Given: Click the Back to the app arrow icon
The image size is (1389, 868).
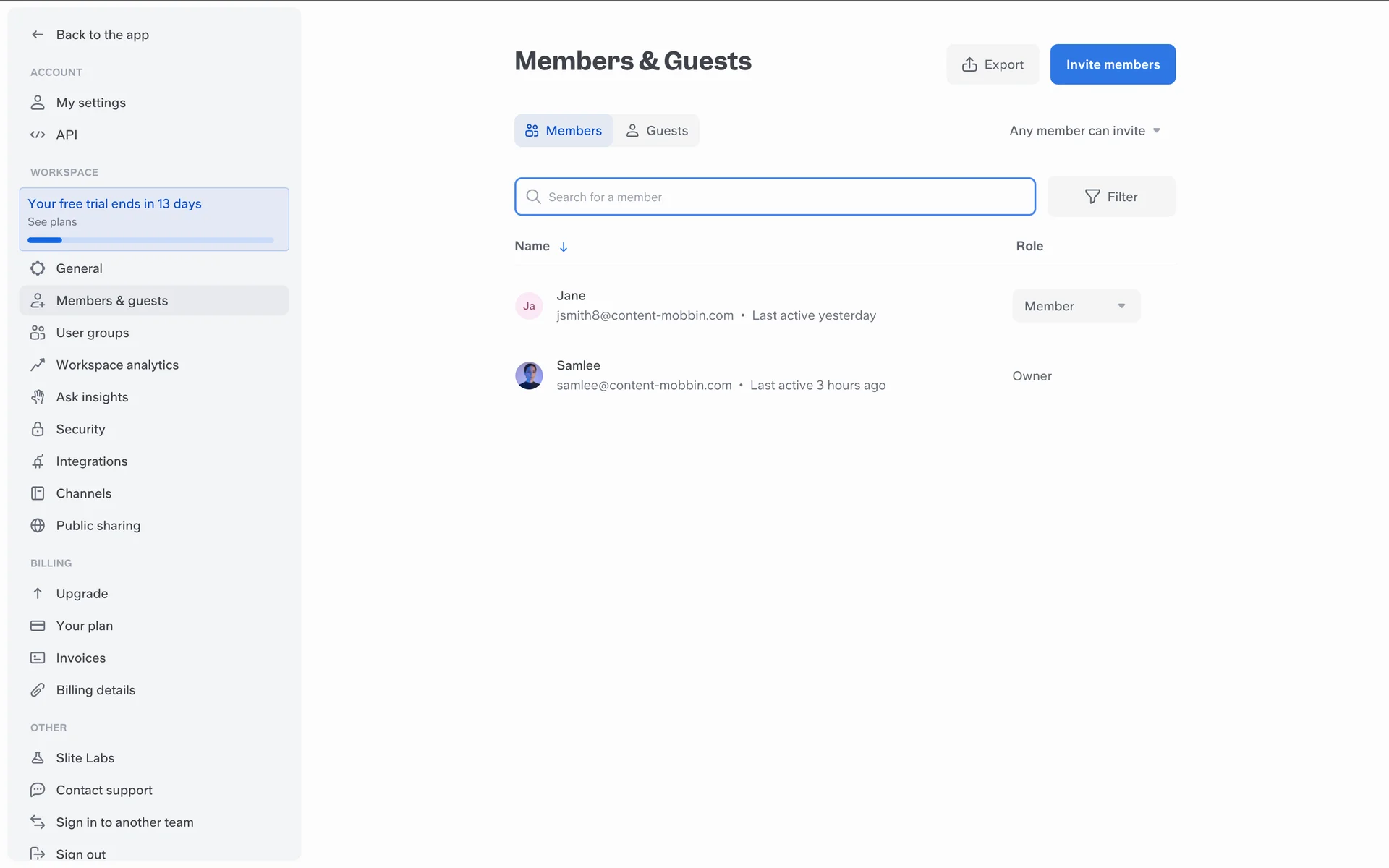Looking at the screenshot, I should tap(38, 35).
